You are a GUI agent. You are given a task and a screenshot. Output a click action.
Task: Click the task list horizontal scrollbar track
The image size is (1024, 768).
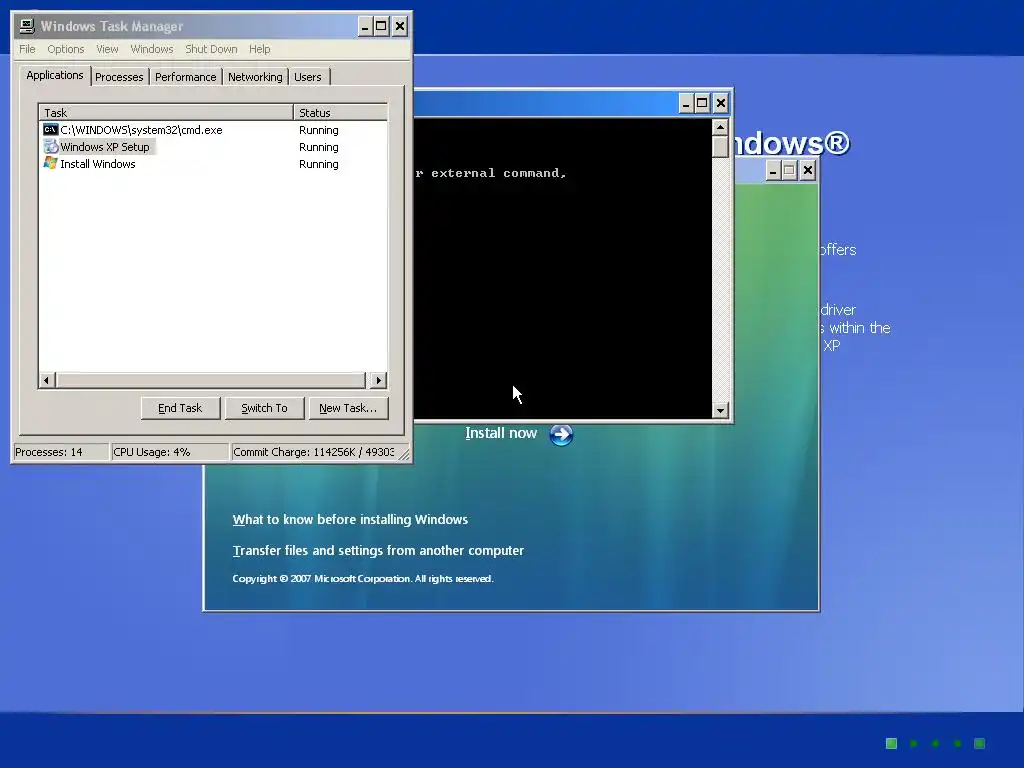[x=212, y=380]
